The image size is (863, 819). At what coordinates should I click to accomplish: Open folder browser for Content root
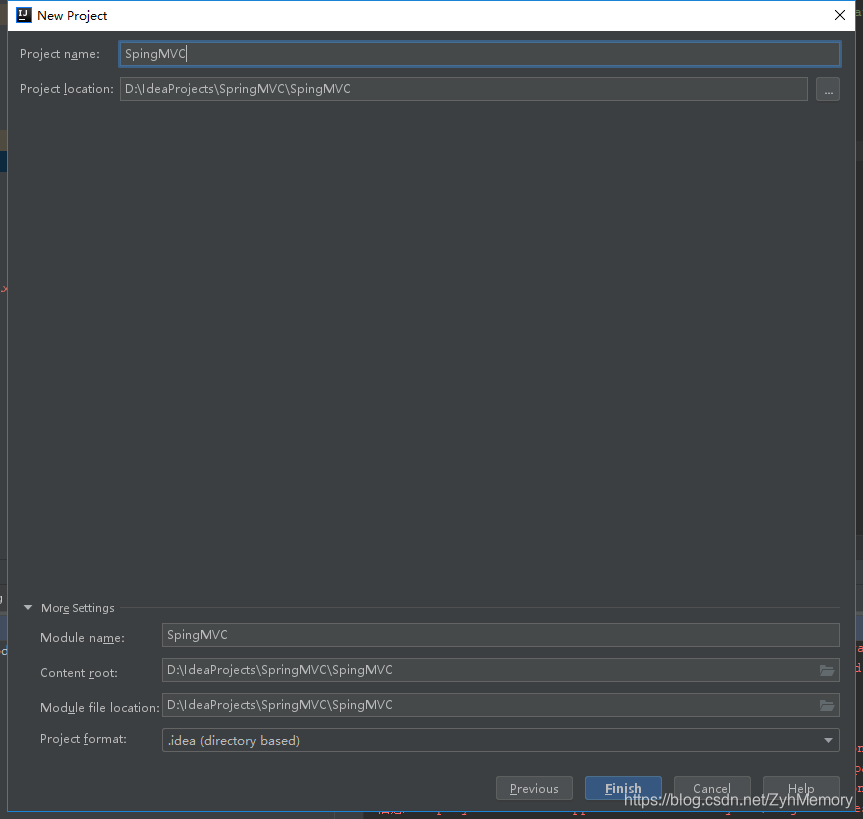coord(827,670)
